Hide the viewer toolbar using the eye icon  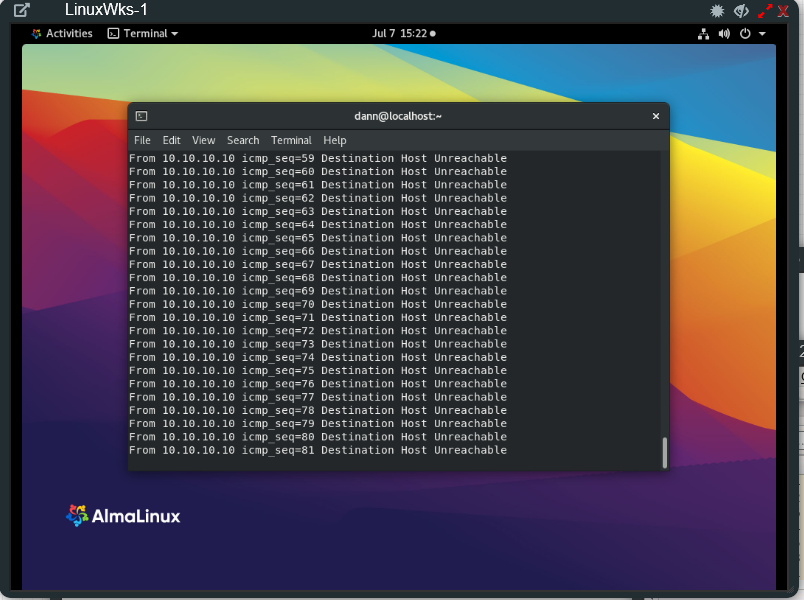click(x=740, y=11)
